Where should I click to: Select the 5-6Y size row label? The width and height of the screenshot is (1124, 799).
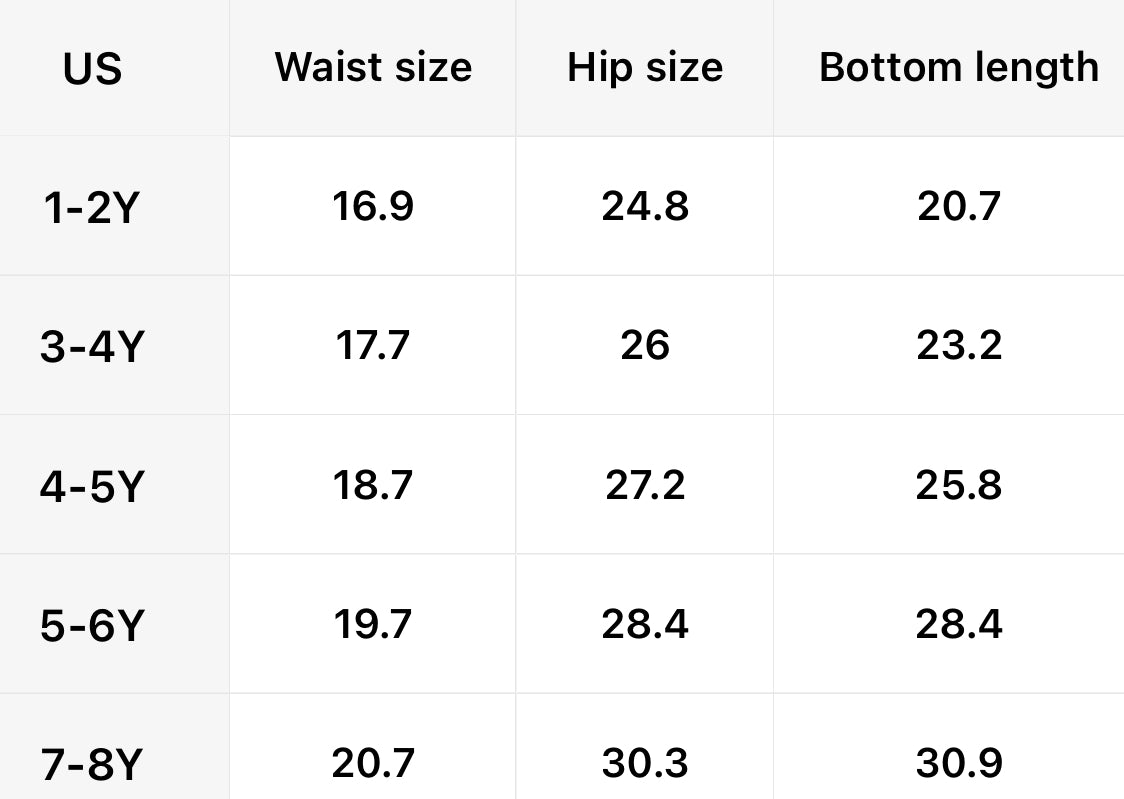(92, 626)
